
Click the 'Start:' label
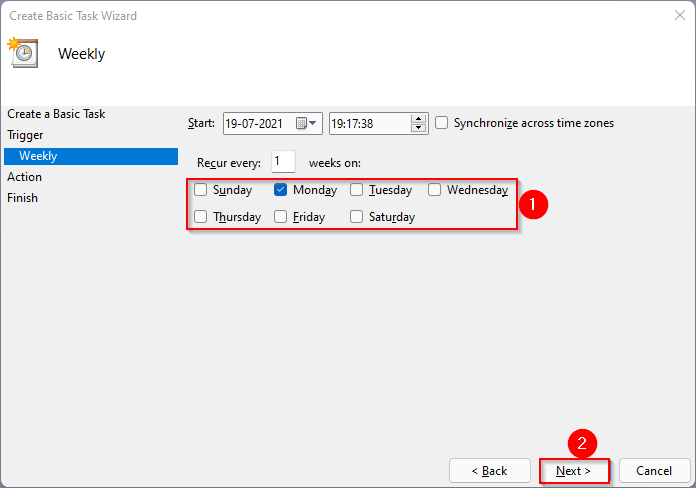click(x=201, y=123)
